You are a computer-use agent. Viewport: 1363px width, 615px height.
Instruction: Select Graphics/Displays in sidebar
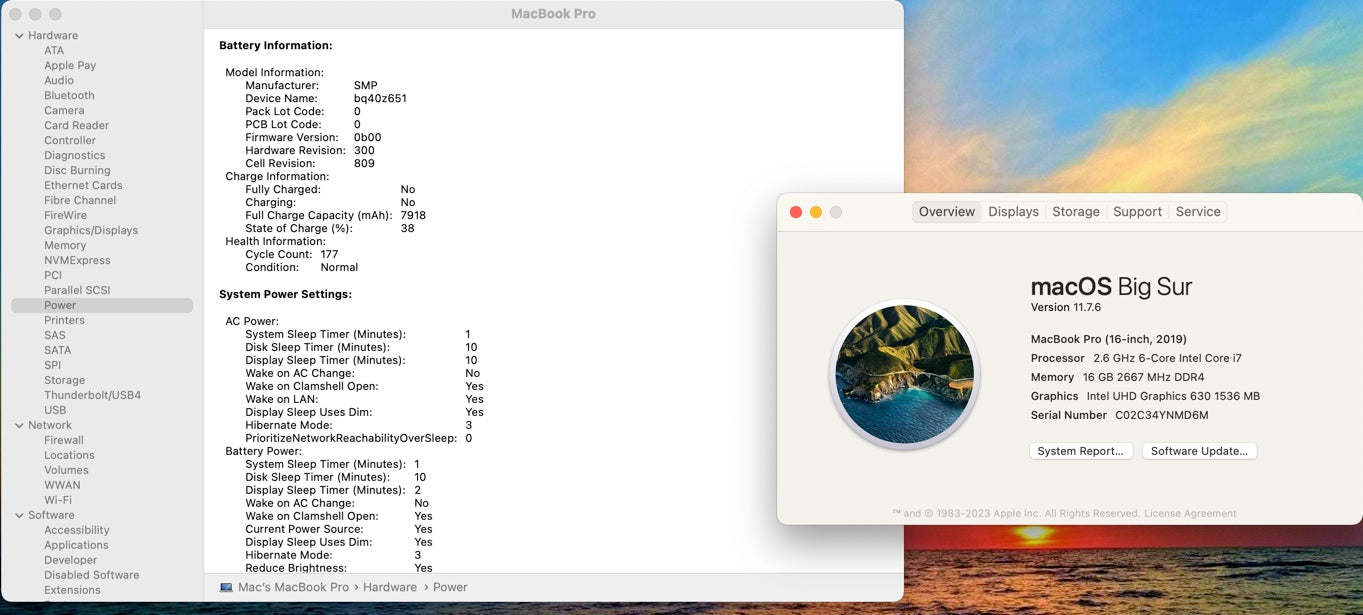click(91, 230)
